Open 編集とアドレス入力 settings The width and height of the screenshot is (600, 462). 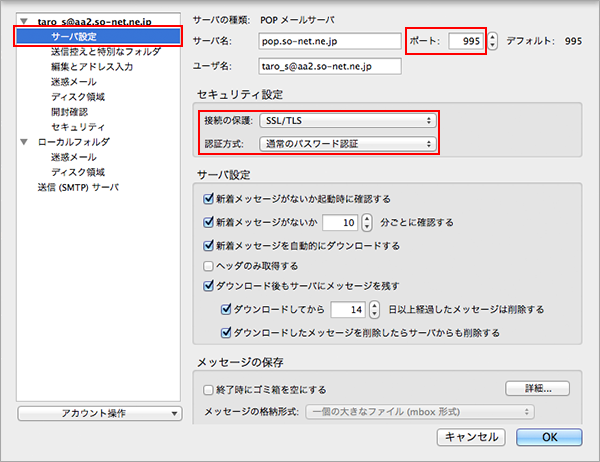click(91, 66)
